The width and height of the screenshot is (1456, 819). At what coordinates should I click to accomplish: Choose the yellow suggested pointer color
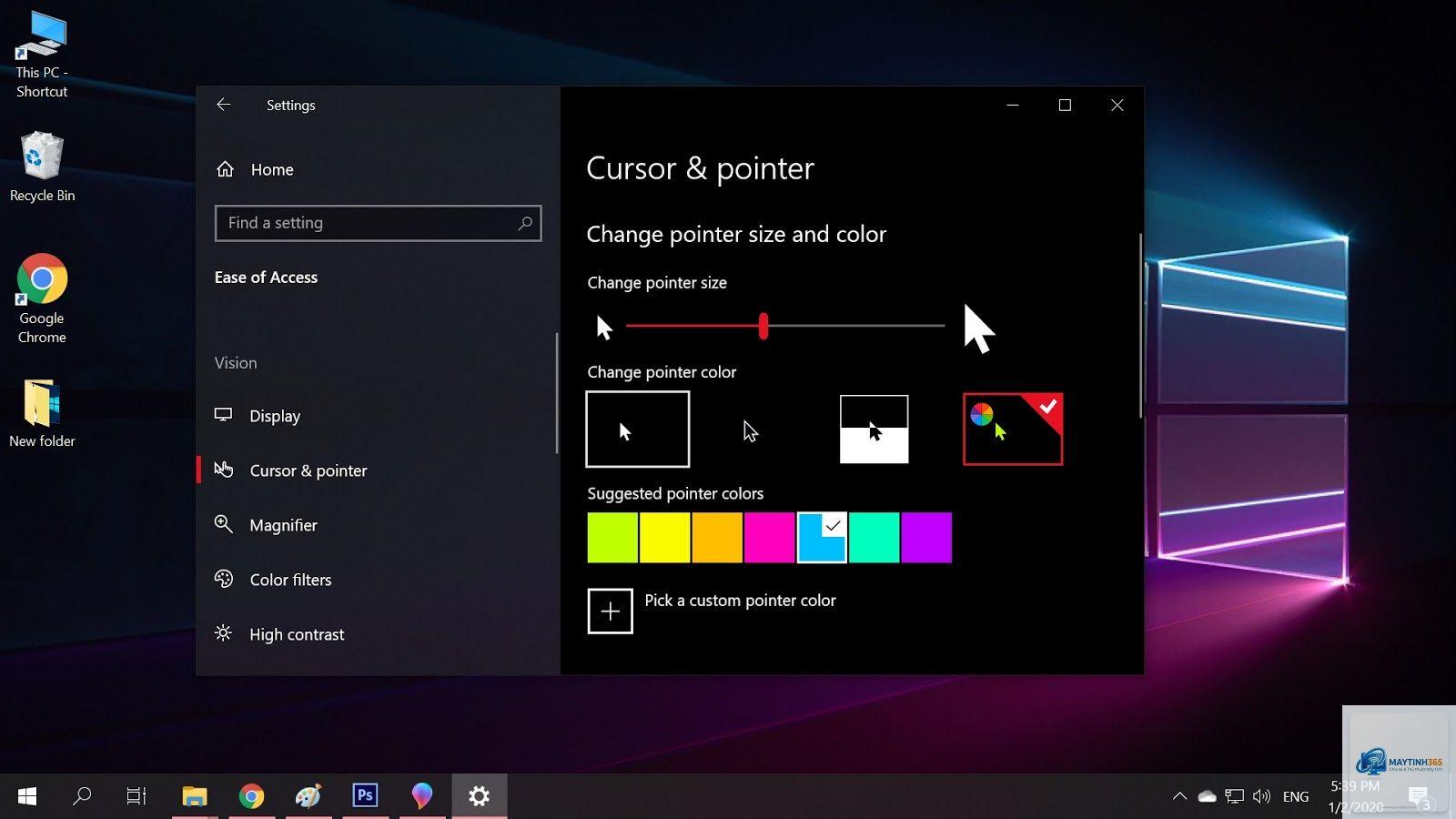click(x=664, y=538)
